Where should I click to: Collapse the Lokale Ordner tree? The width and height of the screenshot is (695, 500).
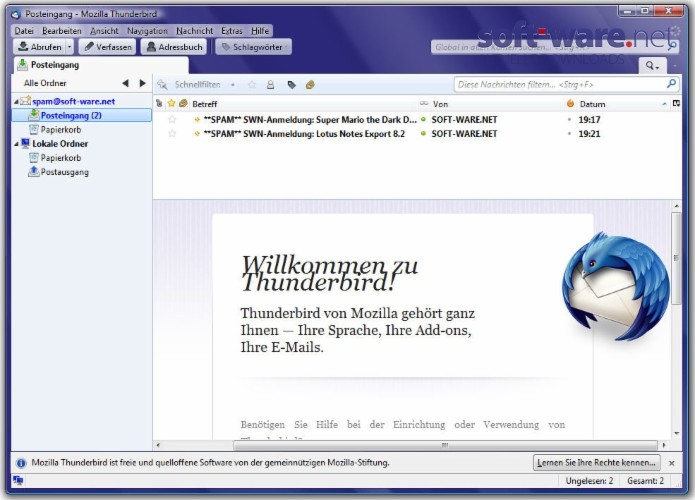click(16, 144)
